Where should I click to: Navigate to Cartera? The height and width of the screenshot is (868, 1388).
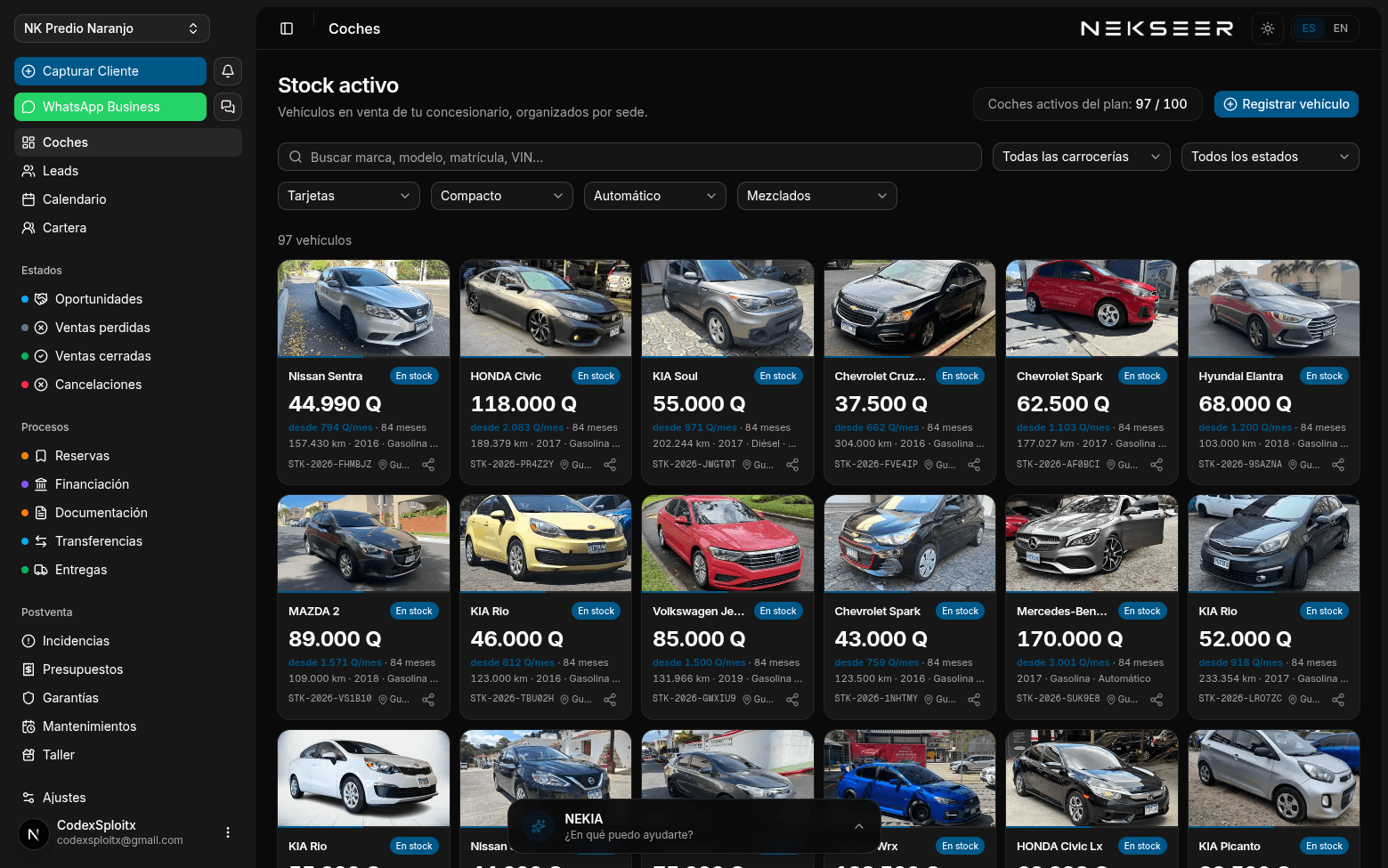coord(128,228)
